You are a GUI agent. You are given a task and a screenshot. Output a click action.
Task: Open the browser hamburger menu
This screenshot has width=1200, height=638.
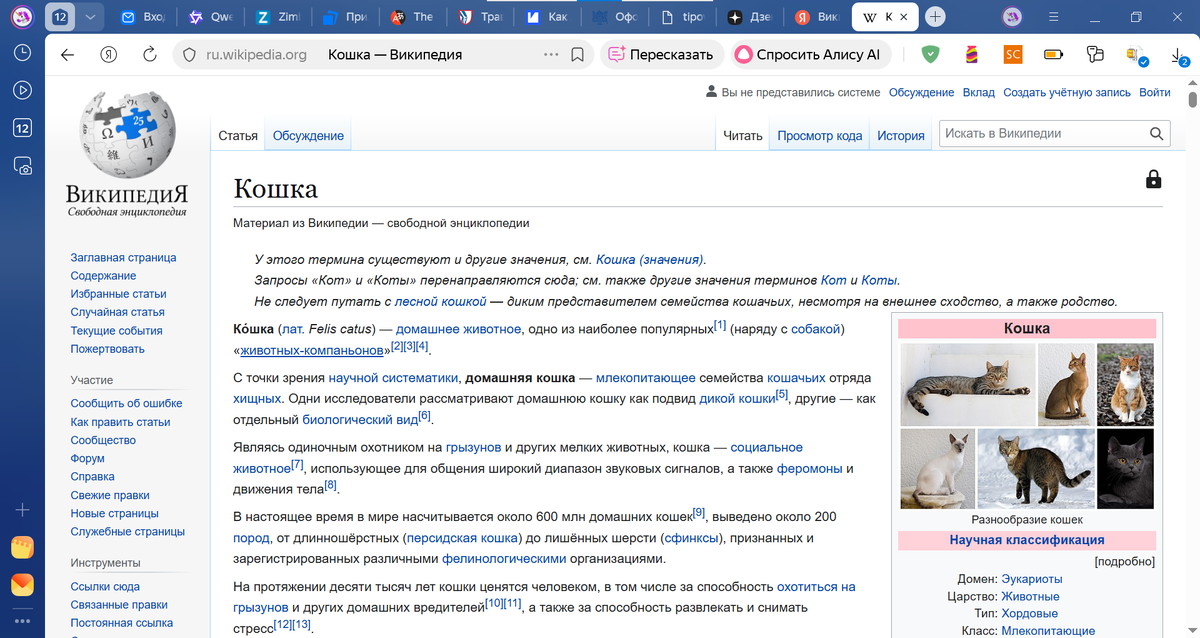click(x=1054, y=17)
